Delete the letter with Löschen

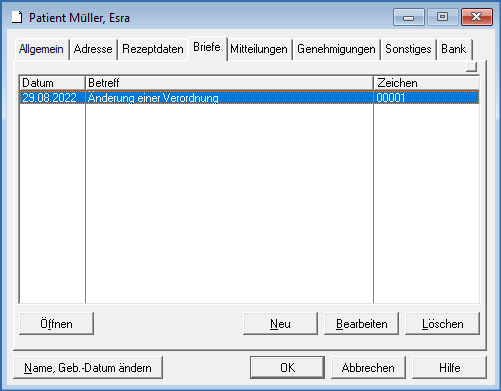(443, 324)
